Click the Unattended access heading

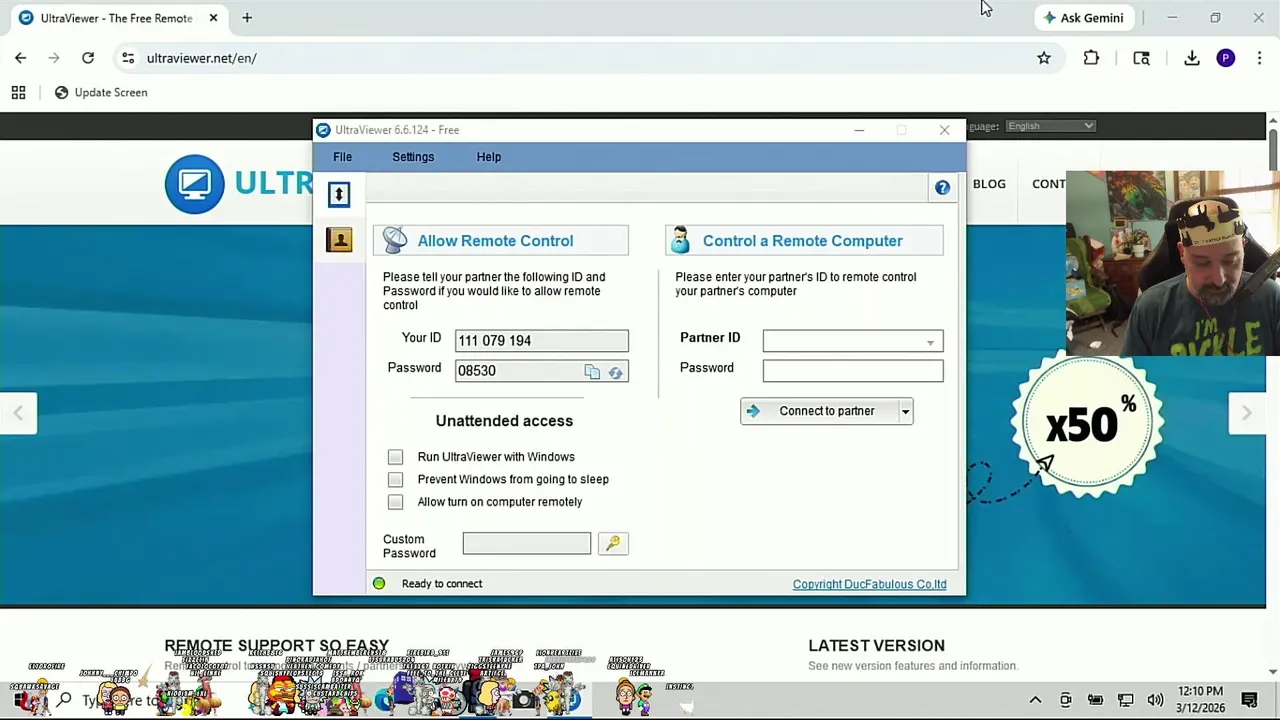[x=504, y=421]
